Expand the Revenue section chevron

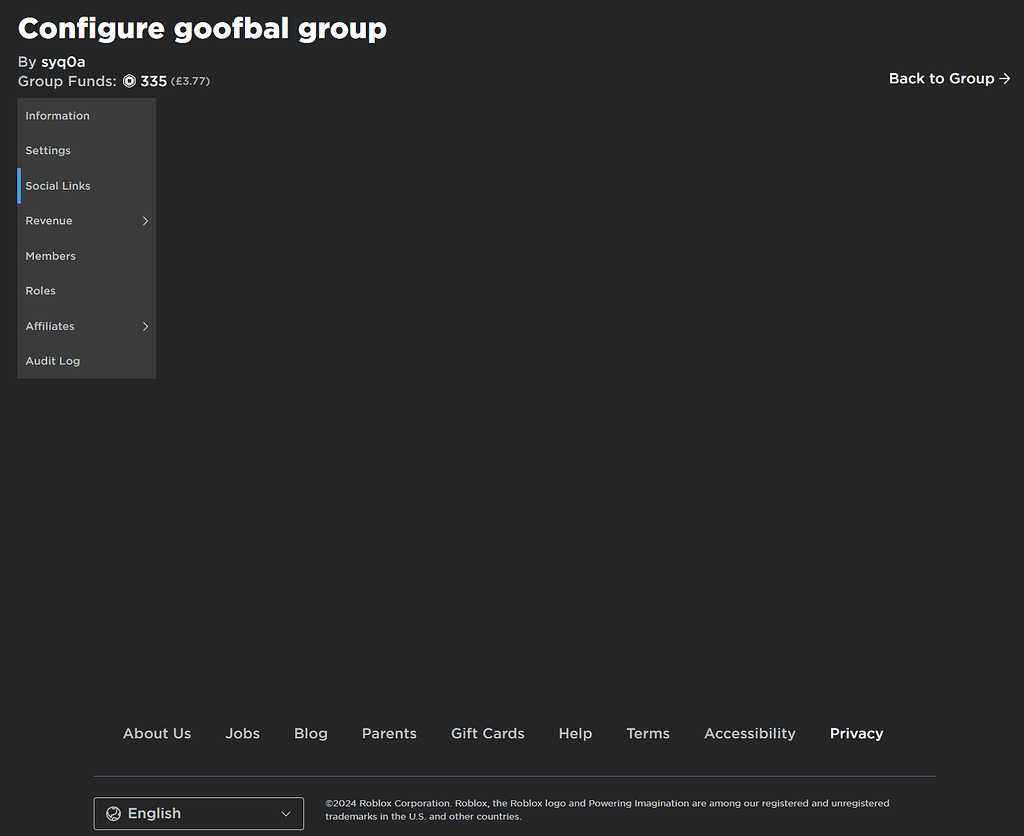point(145,221)
